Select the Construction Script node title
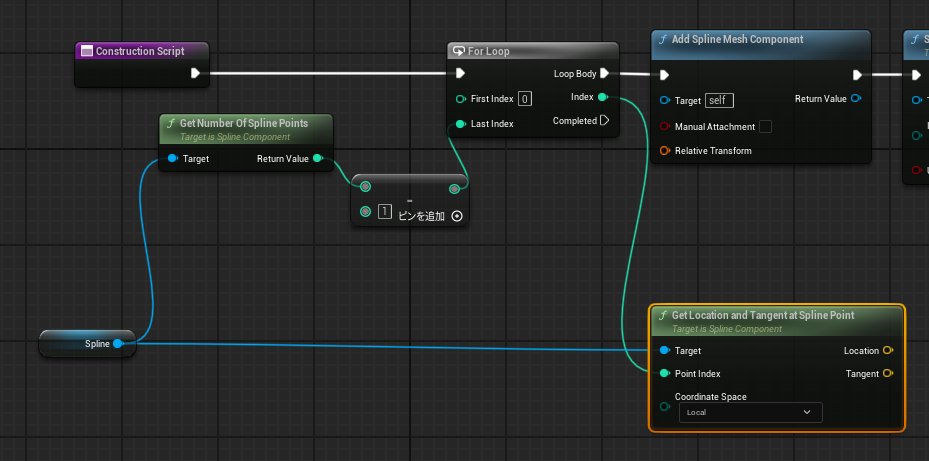Screen dimensions: 929x461 tap(140, 51)
